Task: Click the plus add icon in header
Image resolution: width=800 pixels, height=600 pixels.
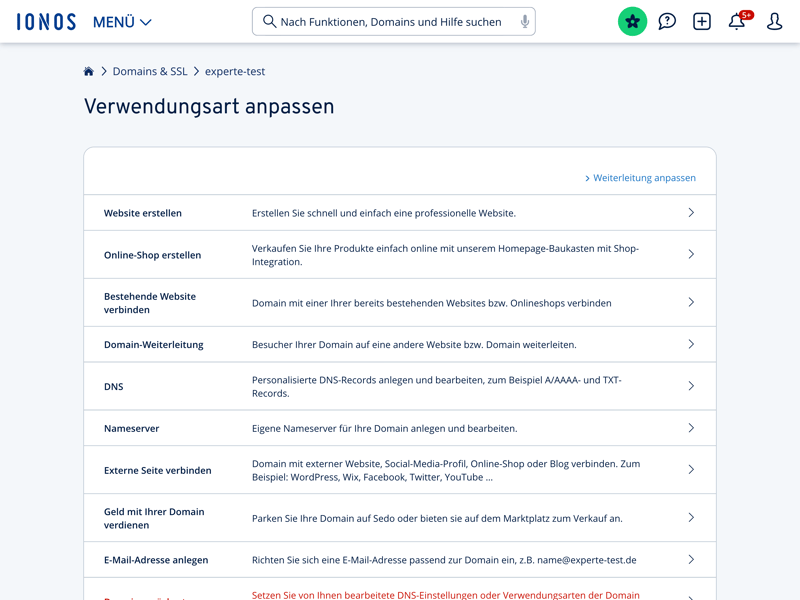Action: [x=702, y=21]
